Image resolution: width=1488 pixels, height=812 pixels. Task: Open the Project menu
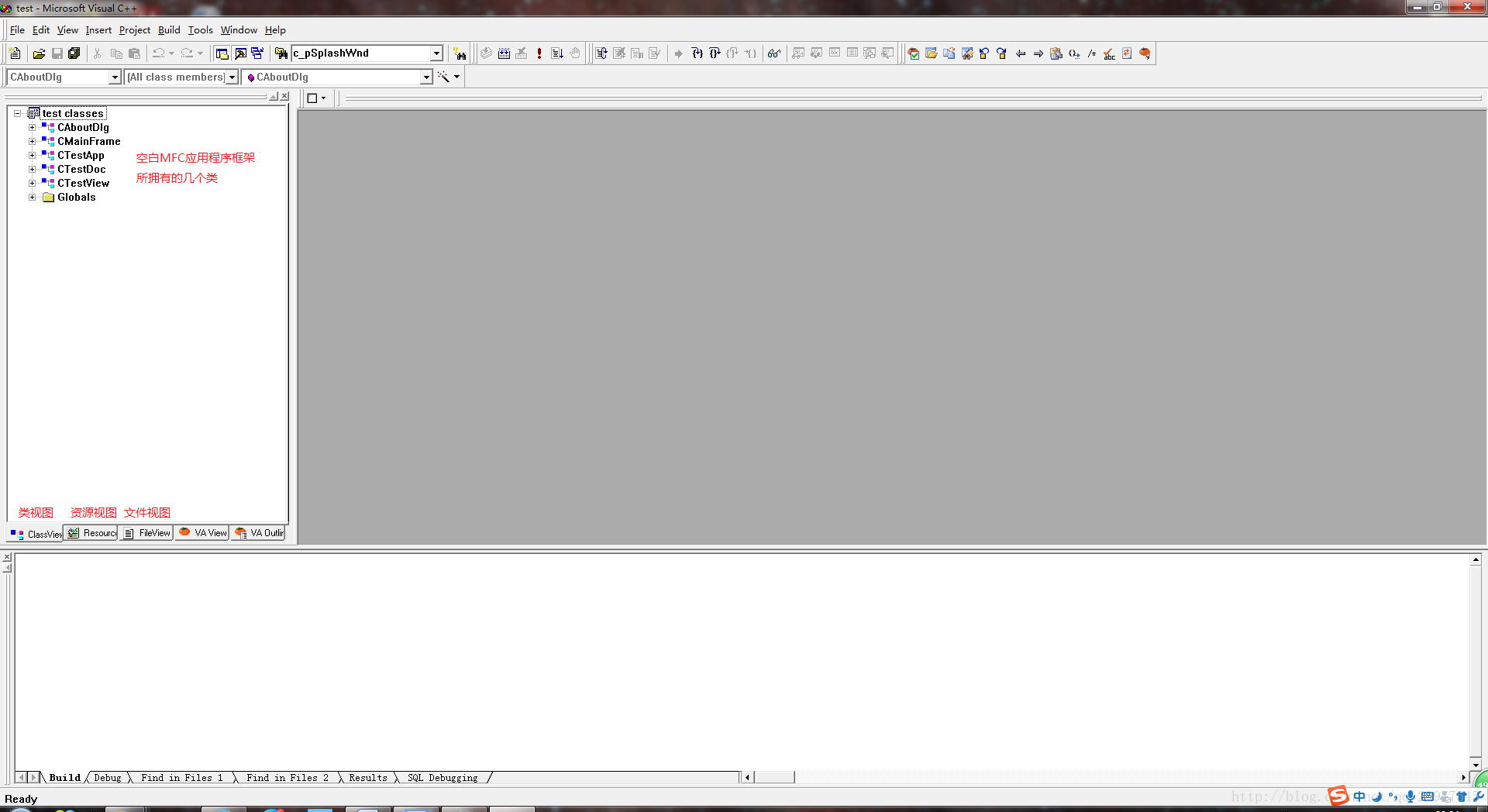pos(134,30)
